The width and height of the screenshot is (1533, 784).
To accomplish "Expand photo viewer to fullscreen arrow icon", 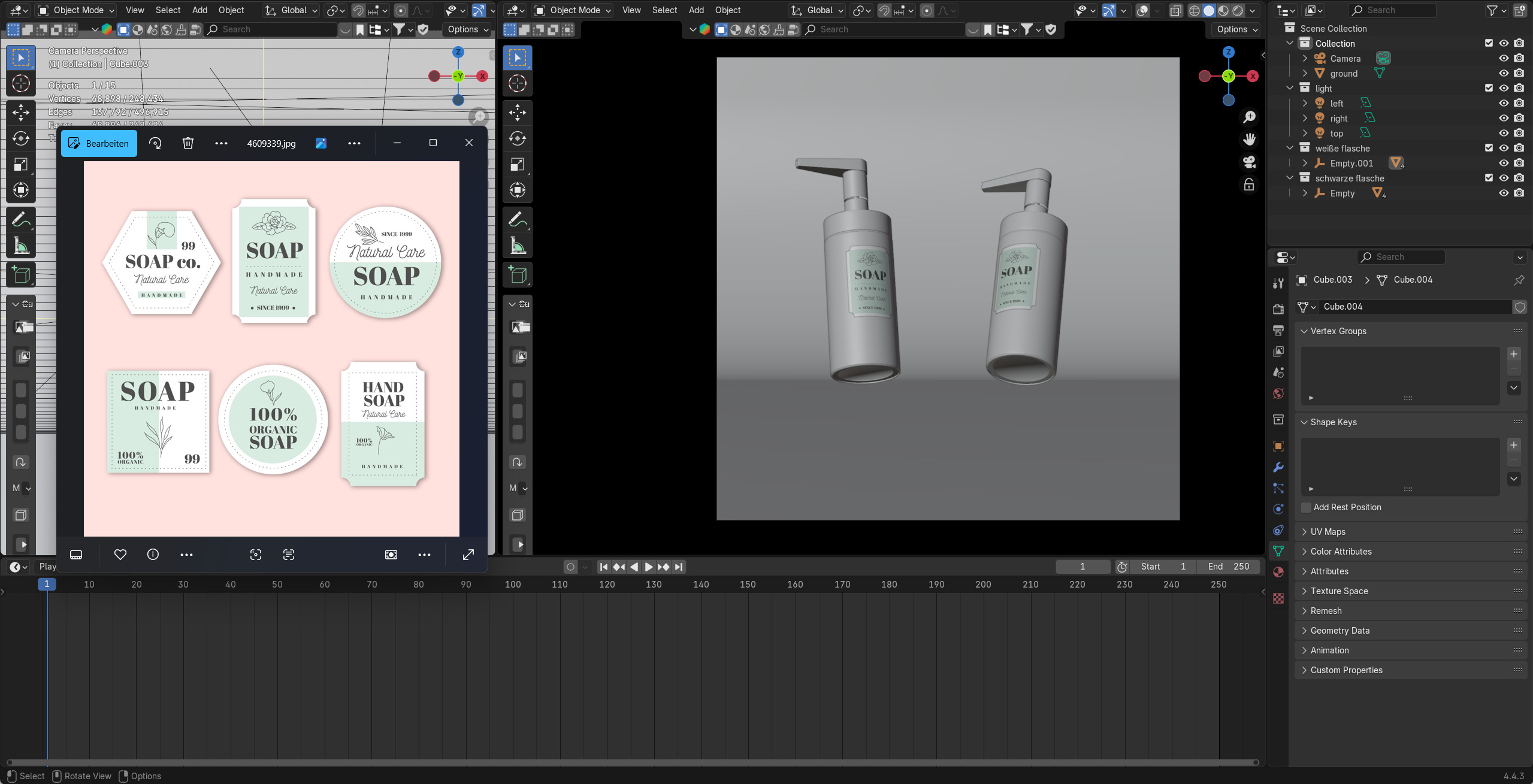I will tap(468, 555).
